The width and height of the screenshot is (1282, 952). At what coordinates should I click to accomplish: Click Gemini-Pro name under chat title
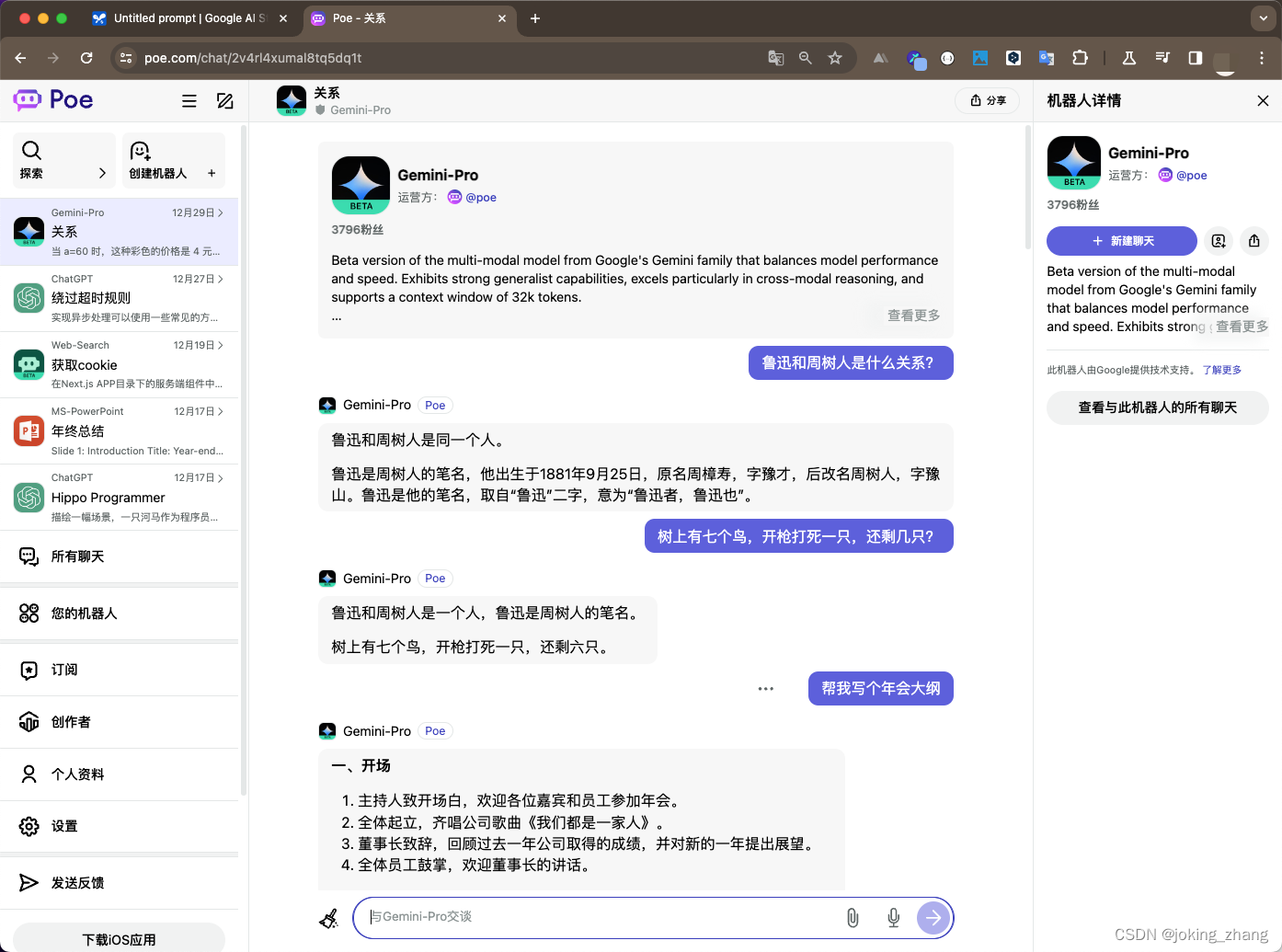[361, 109]
